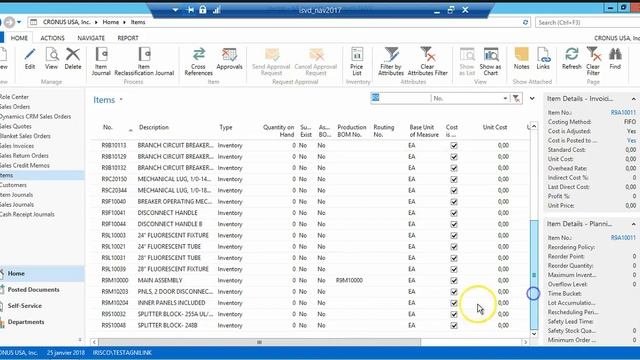Toggle Cost is Adjusted checkbox for R9M10000
Screen dimensions: 640x360
tap(454, 280)
